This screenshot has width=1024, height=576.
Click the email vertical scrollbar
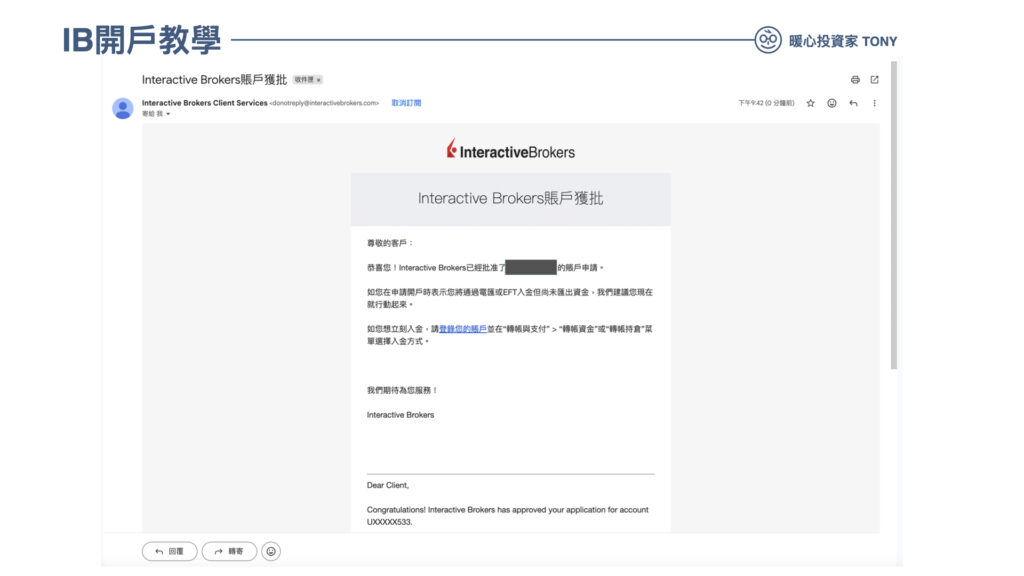coord(893,216)
